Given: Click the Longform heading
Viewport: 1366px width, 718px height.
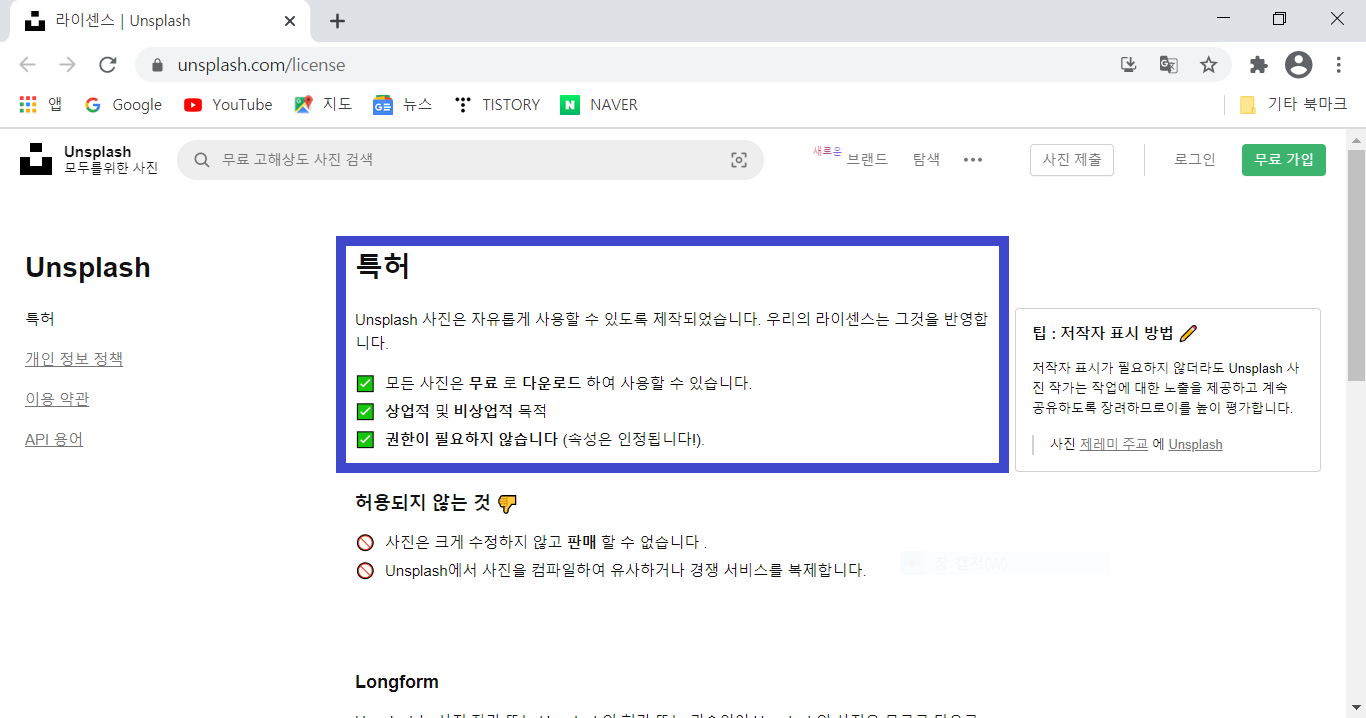Looking at the screenshot, I should click(x=397, y=682).
